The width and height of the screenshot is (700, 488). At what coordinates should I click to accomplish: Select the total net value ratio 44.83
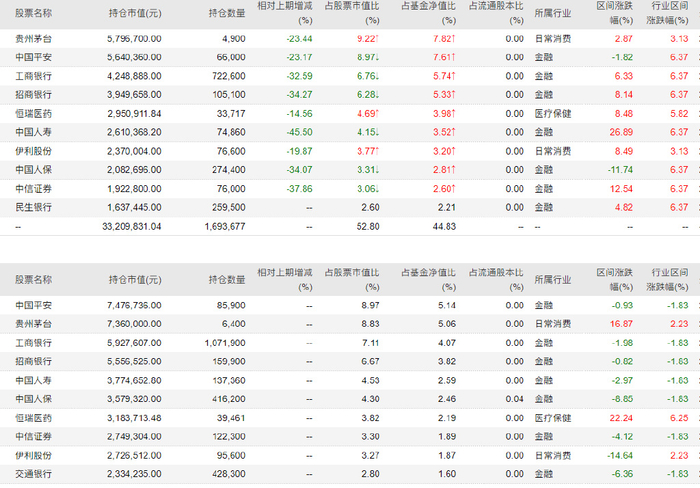click(444, 226)
